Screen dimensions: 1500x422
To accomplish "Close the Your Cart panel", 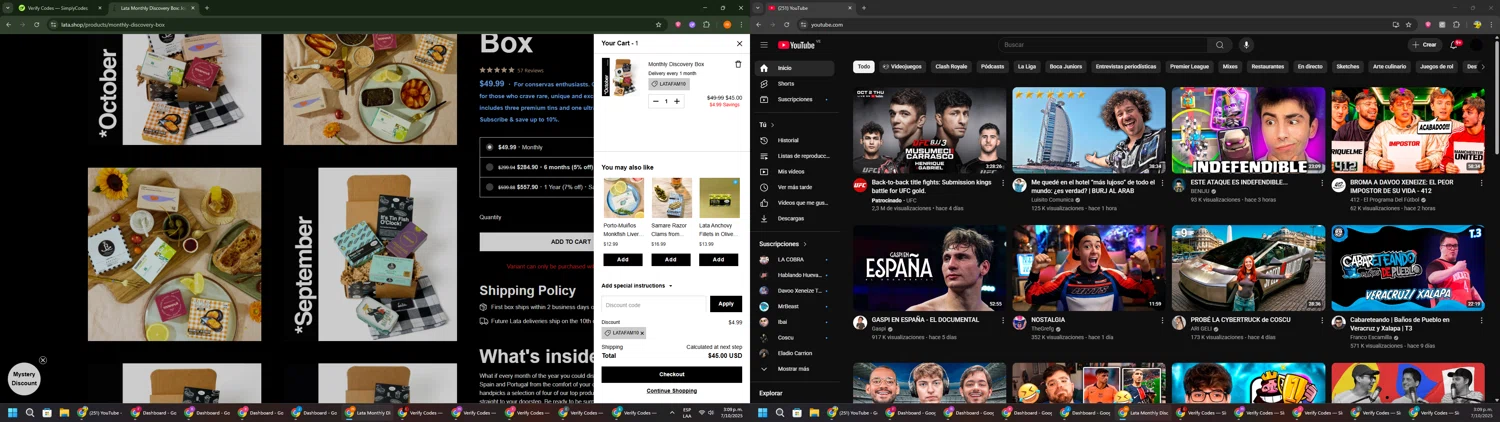I will click(739, 44).
